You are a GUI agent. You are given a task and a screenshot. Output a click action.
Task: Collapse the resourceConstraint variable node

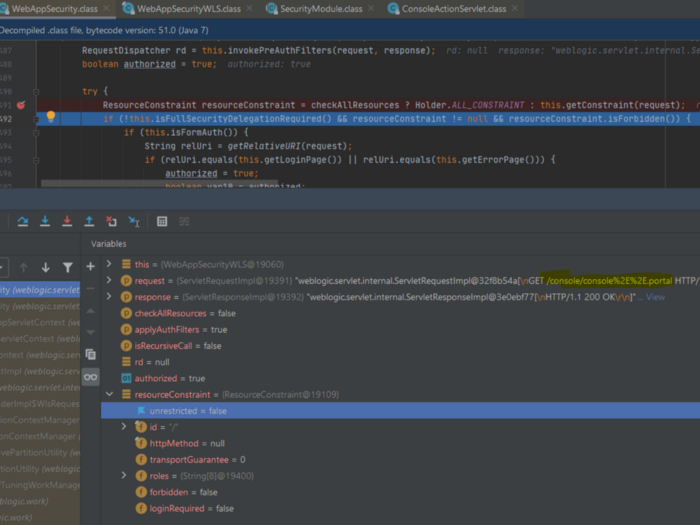[x=109, y=394]
